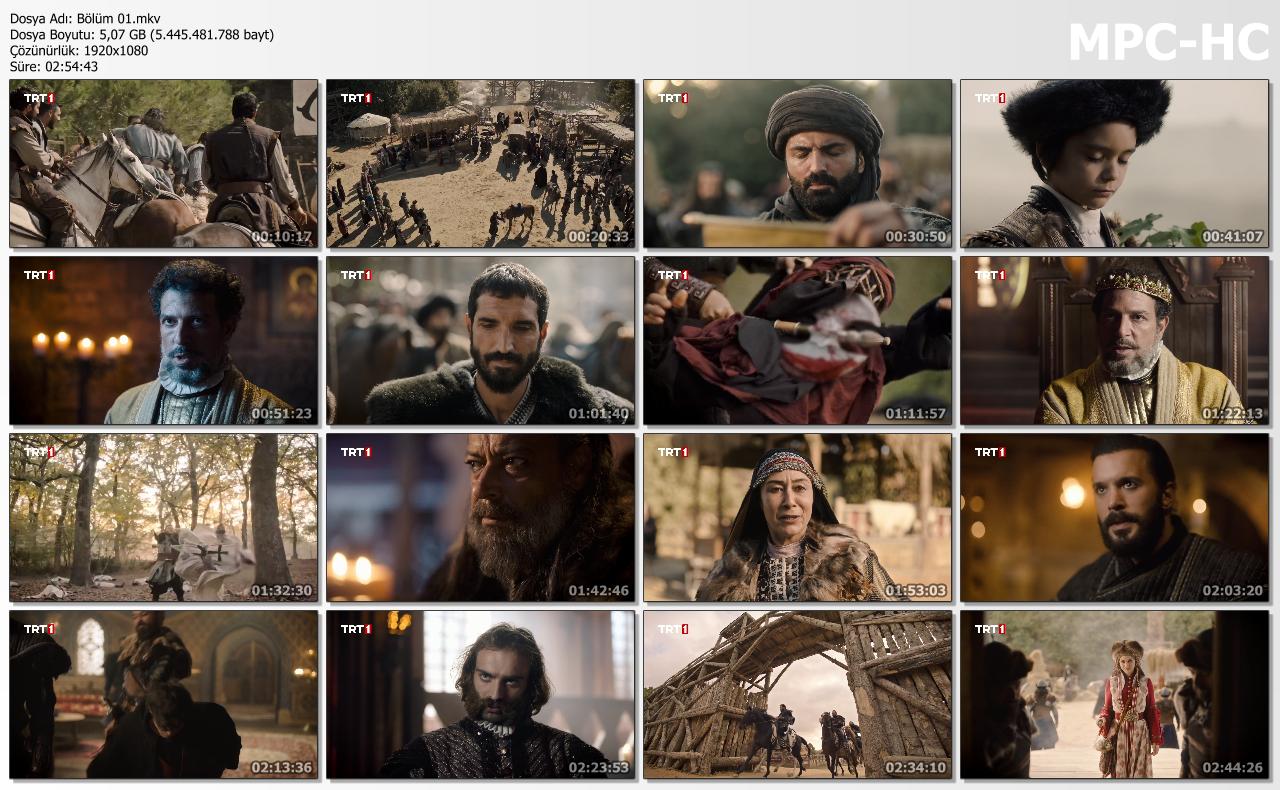Select the duration text '02:54:43'

click(71, 67)
